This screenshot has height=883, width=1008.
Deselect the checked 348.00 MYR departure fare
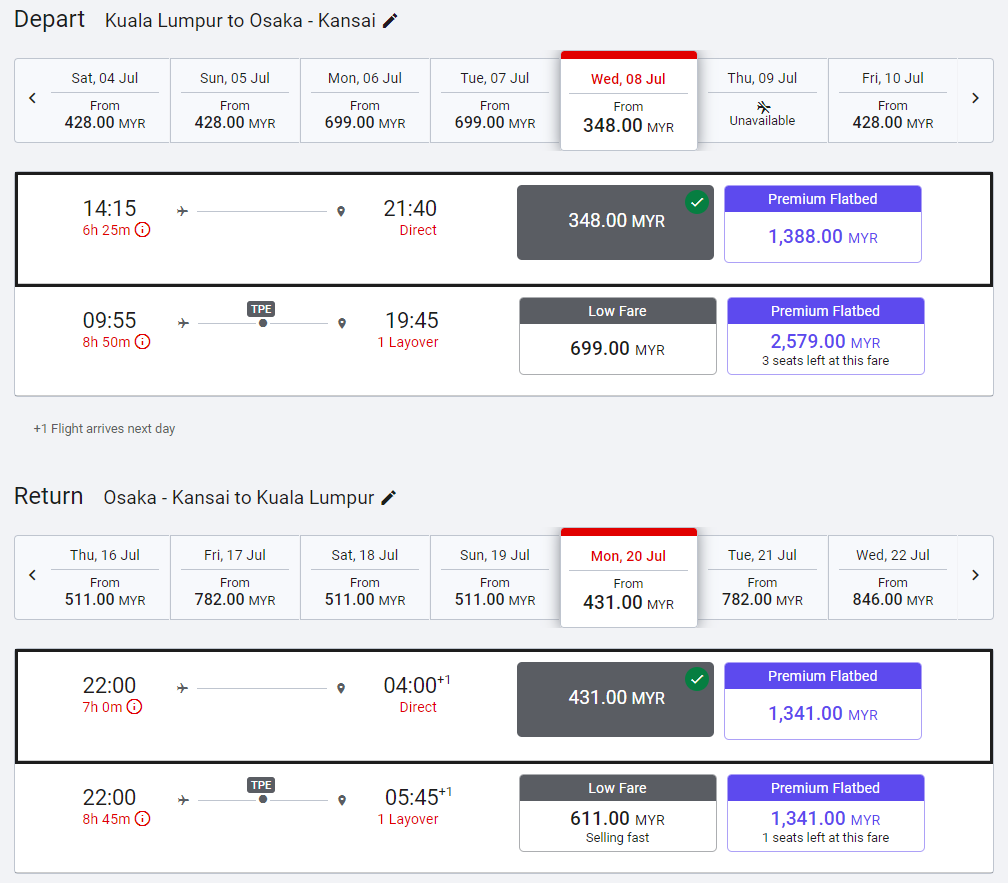(615, 222)
